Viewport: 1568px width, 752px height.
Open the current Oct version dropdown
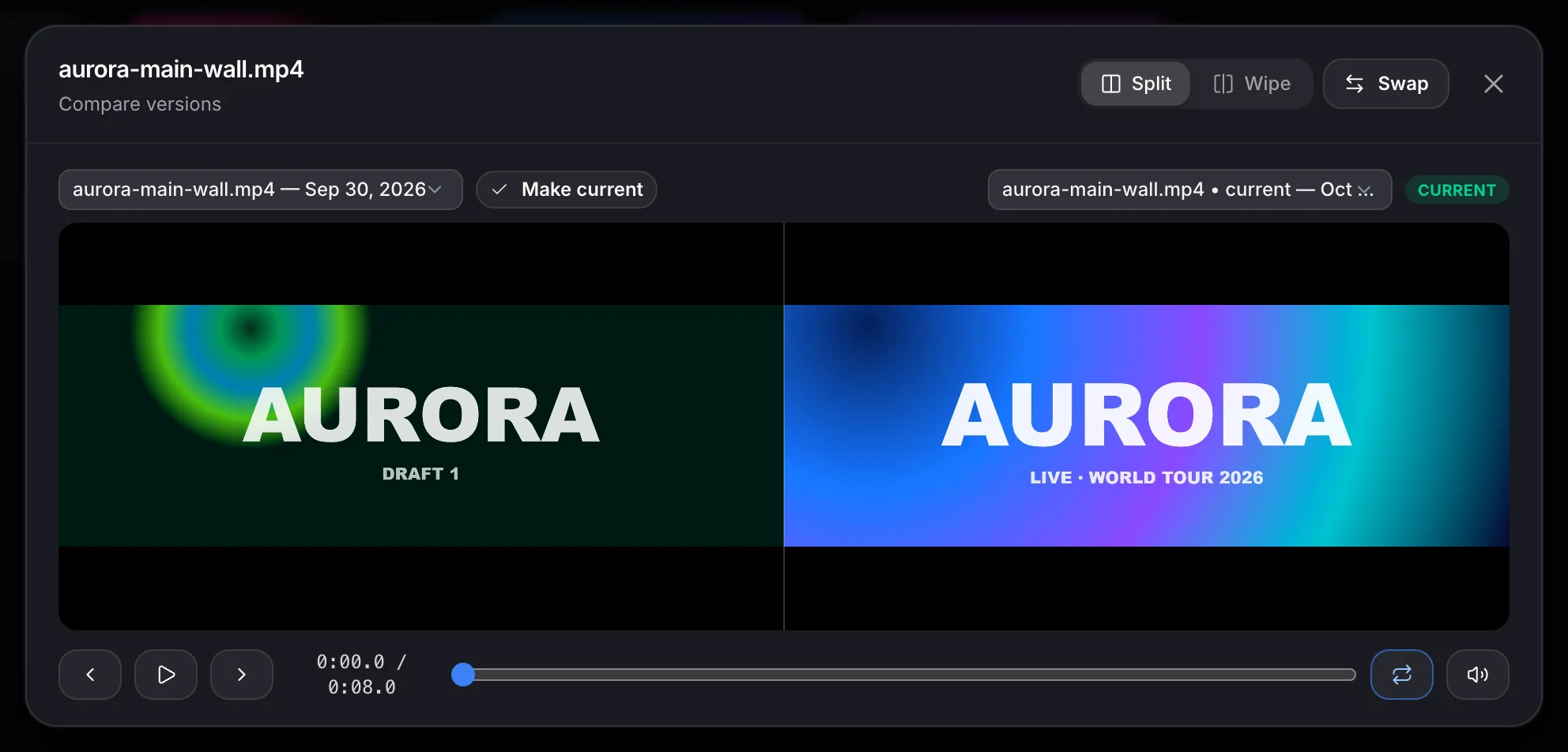[x=1189, y=190]
